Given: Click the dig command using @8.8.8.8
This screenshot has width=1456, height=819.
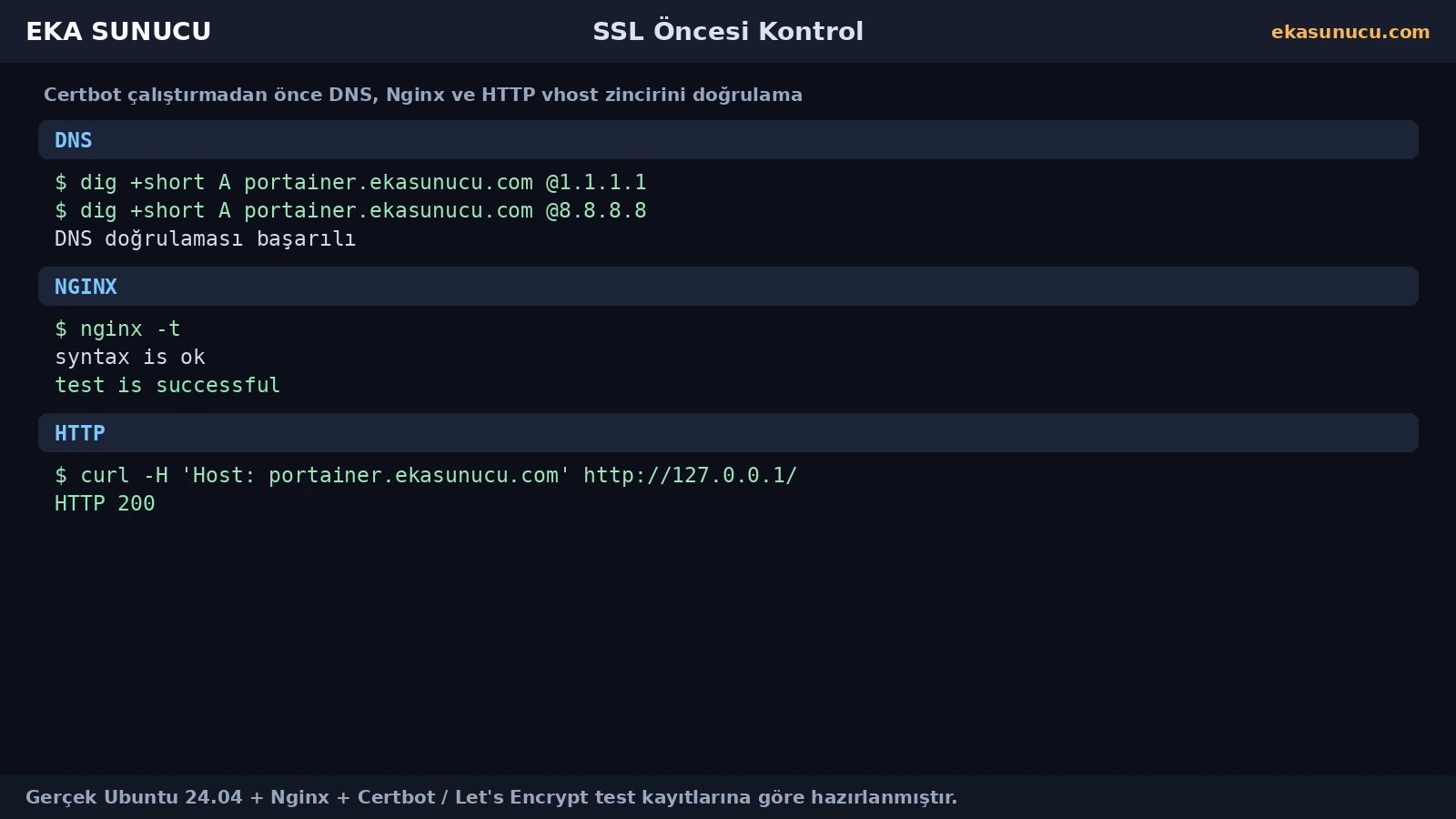Looking at the screenshot, I should point(350,210).
